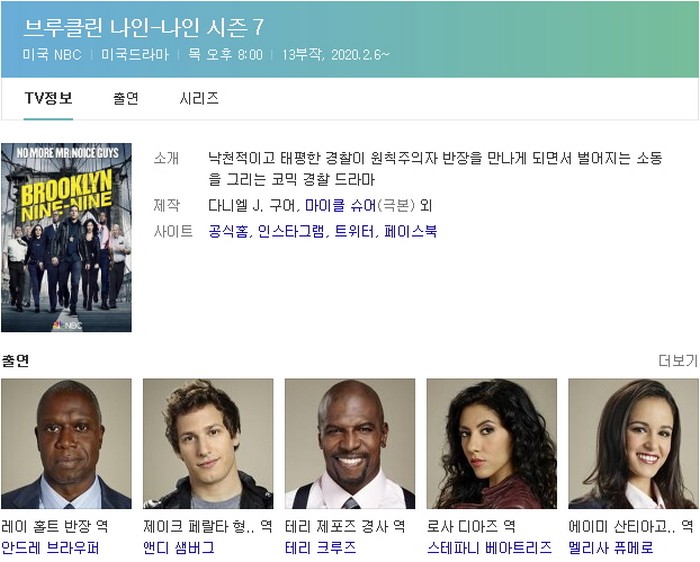
Task: Open the TV정보 tab
Action: 48,98
